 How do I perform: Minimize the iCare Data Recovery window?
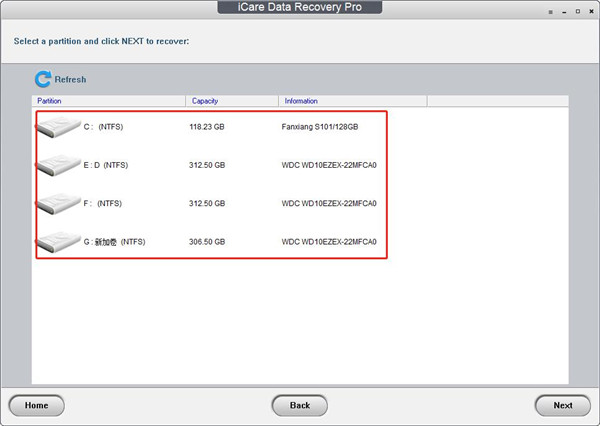(x=564, y=12)
